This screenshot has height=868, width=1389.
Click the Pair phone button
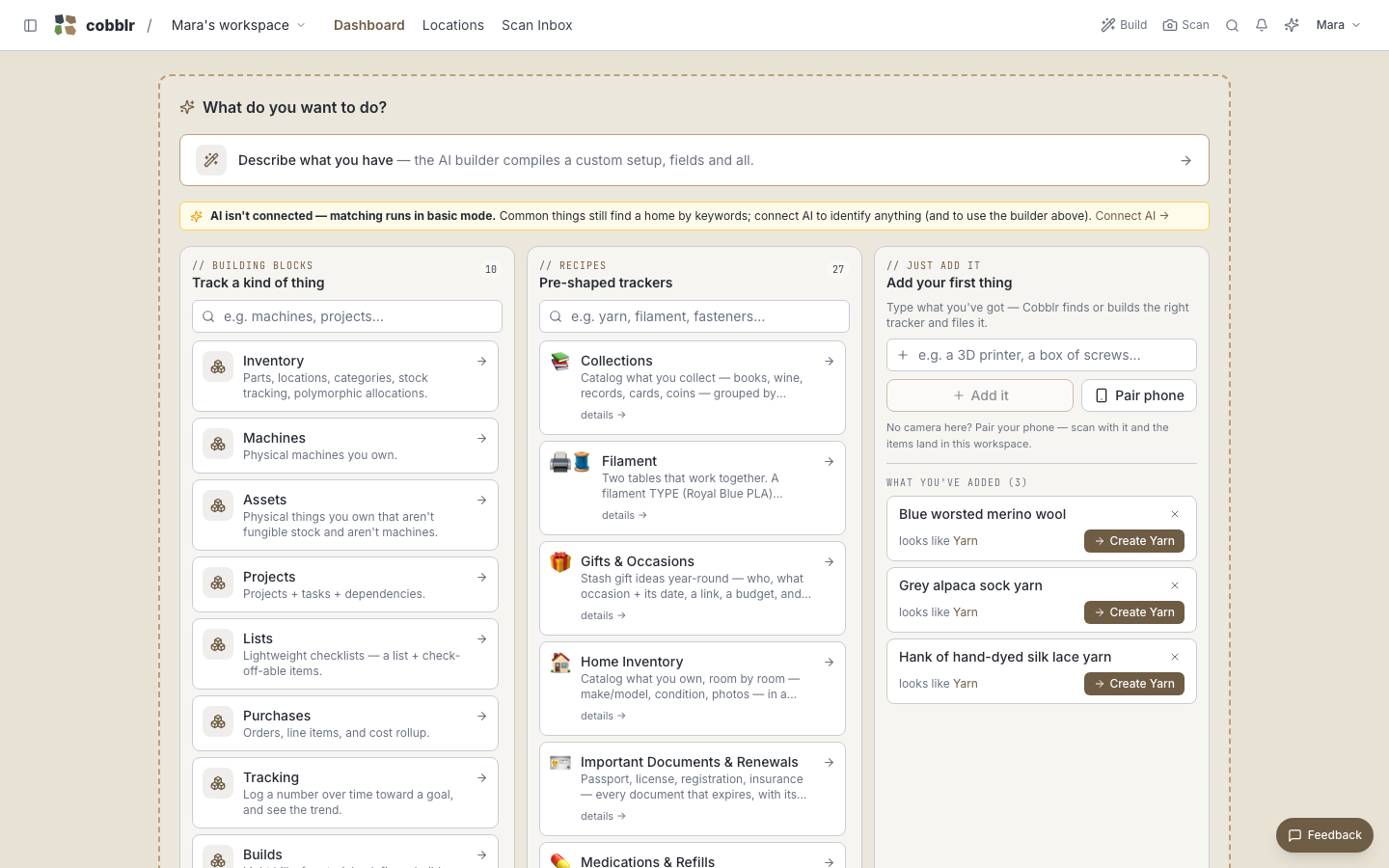pyautogui.click(x=1139, y=395)
